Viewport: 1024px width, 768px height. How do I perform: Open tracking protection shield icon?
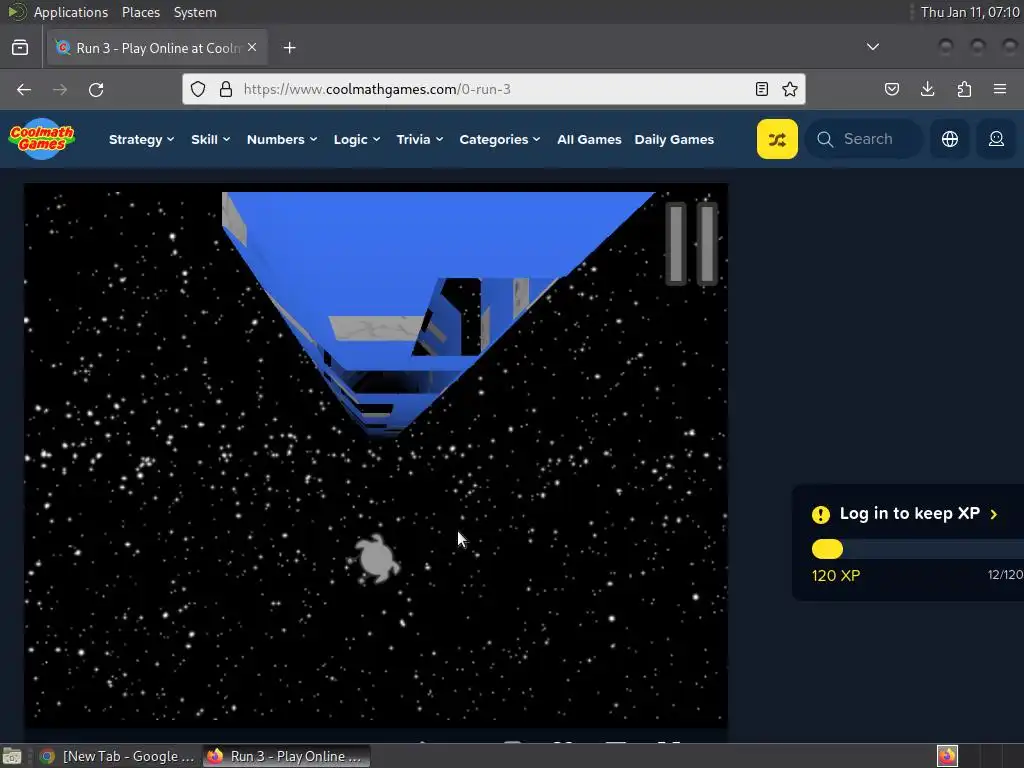click(198, 89)
